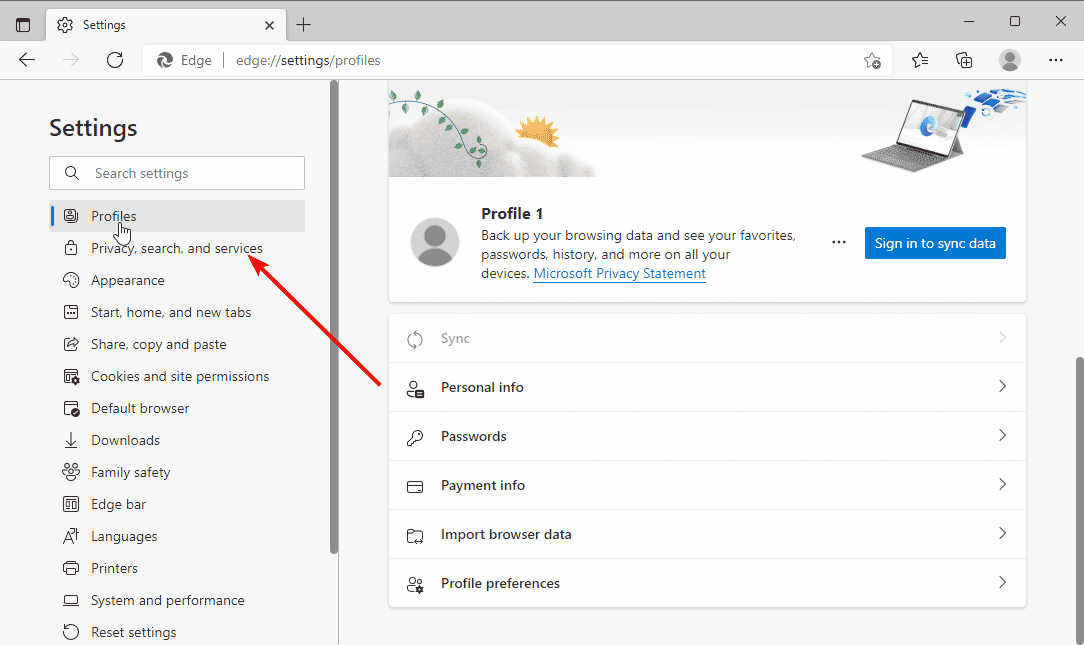Open Payment info row

pyautogui.click(x=707, y=485)
